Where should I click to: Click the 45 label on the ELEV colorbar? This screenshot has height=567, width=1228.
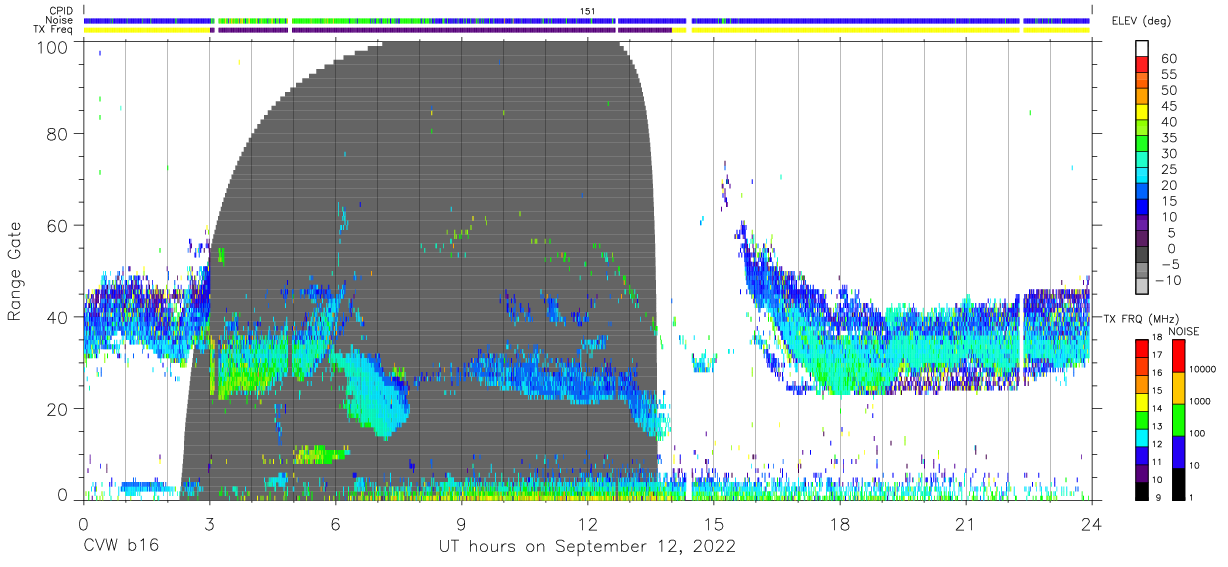click(x=1168, y=107)
